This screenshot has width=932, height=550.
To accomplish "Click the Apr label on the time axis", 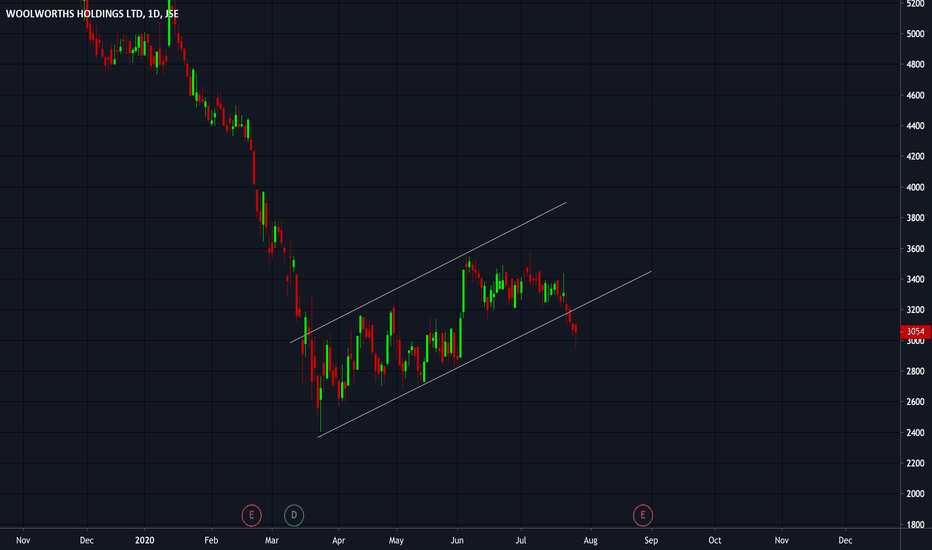I will tap(338, 540).
